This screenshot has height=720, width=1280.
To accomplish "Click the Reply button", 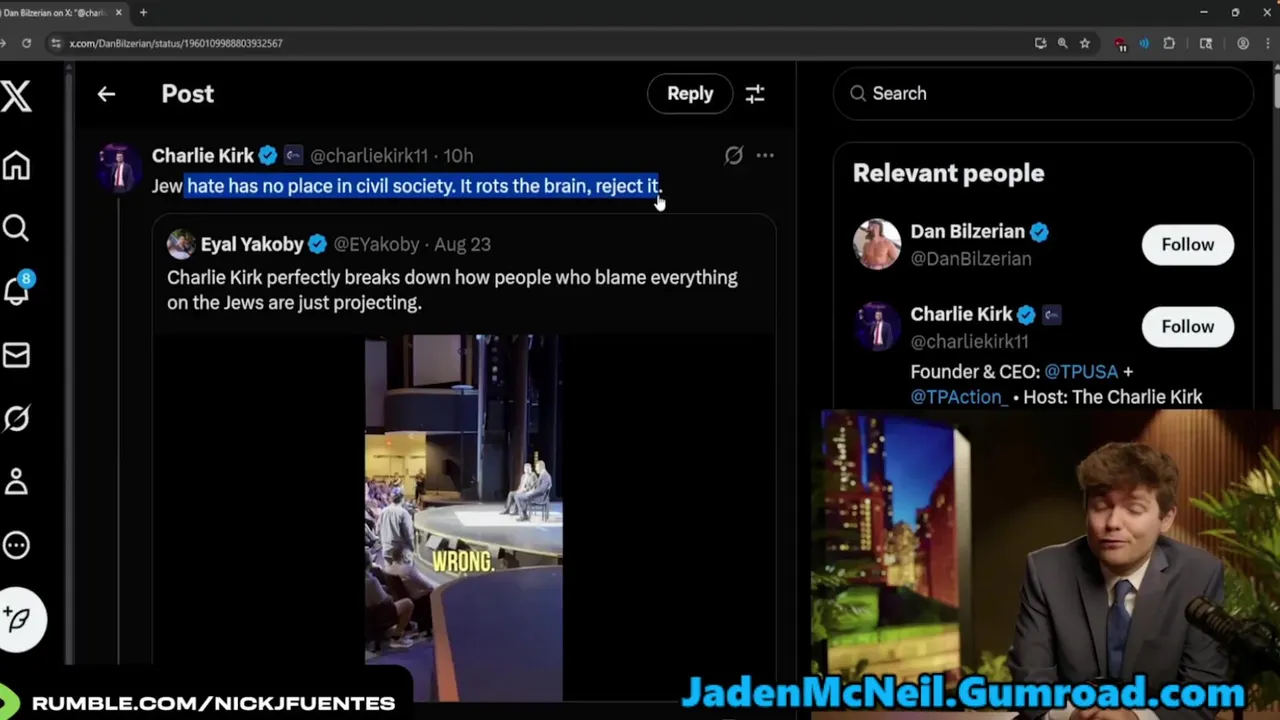I will point(690,94).
